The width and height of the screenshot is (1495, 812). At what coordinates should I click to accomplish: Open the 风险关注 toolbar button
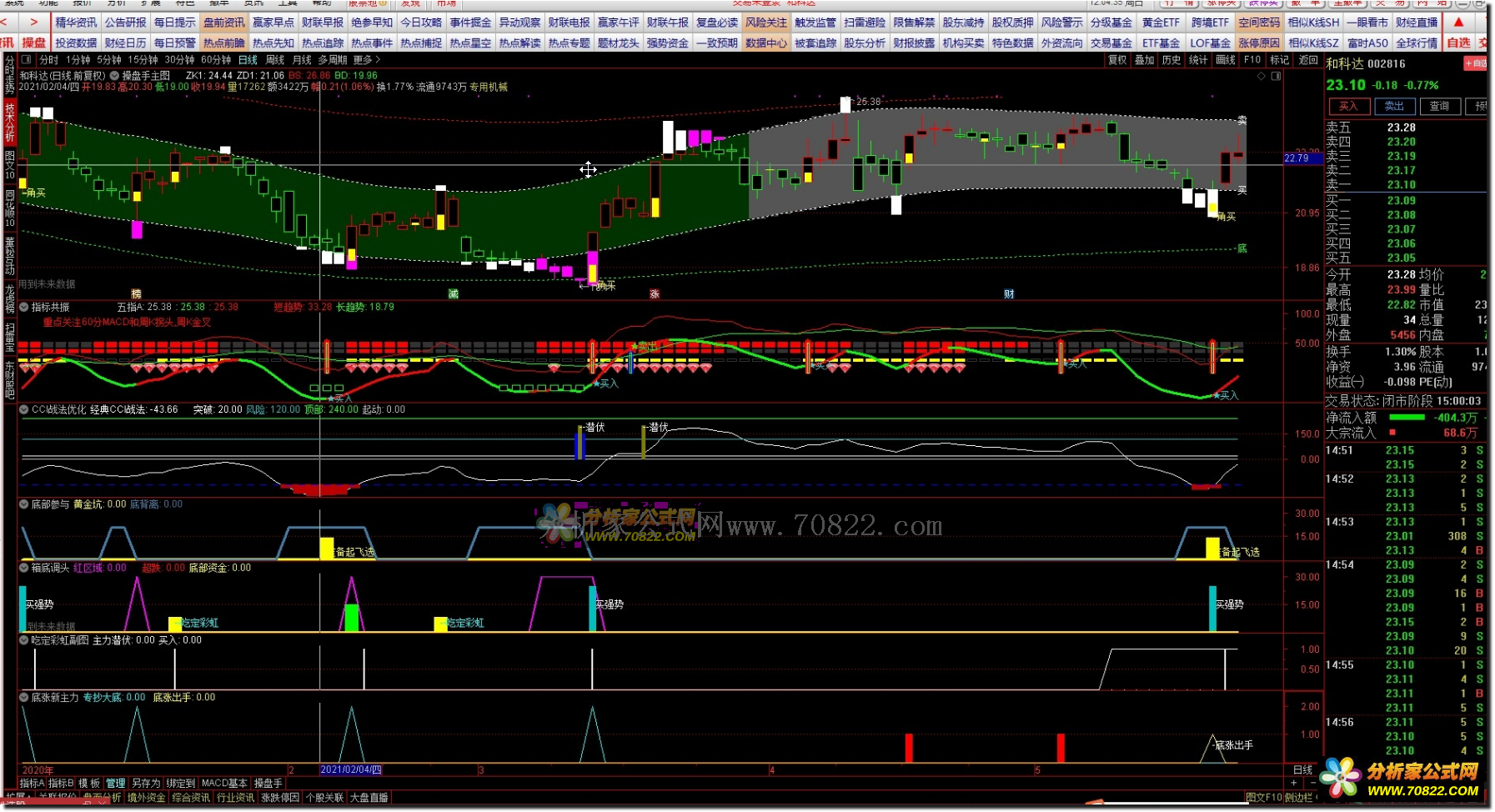click(766, 23)
